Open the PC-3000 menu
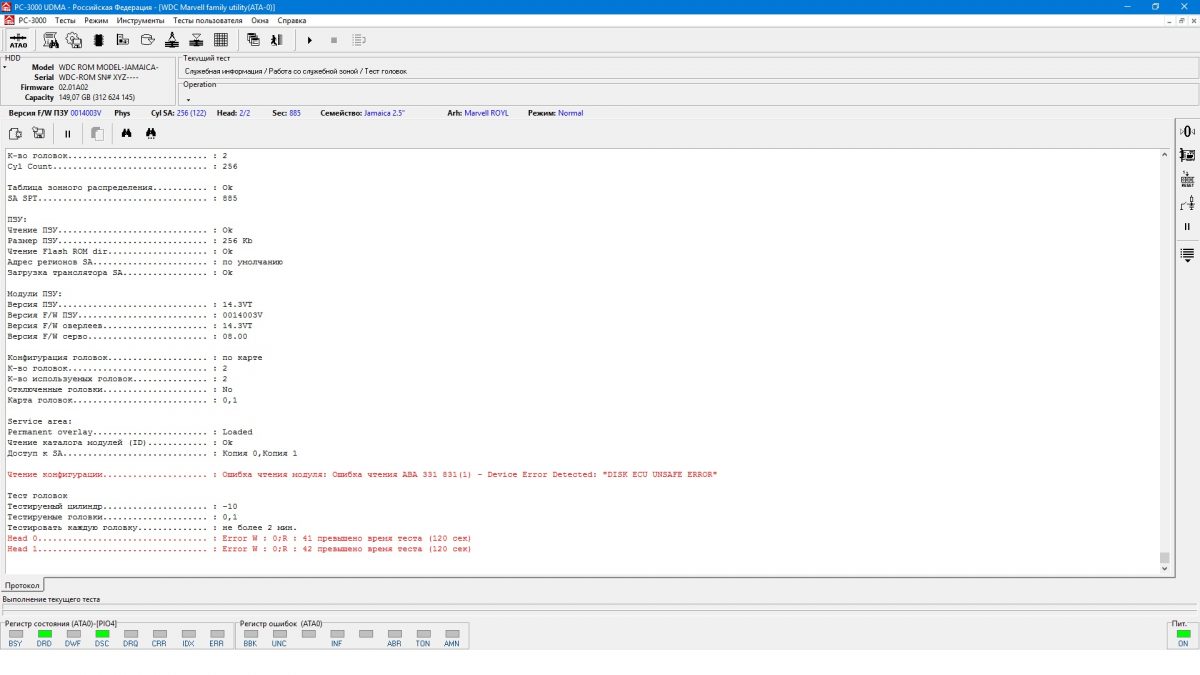 32,20
